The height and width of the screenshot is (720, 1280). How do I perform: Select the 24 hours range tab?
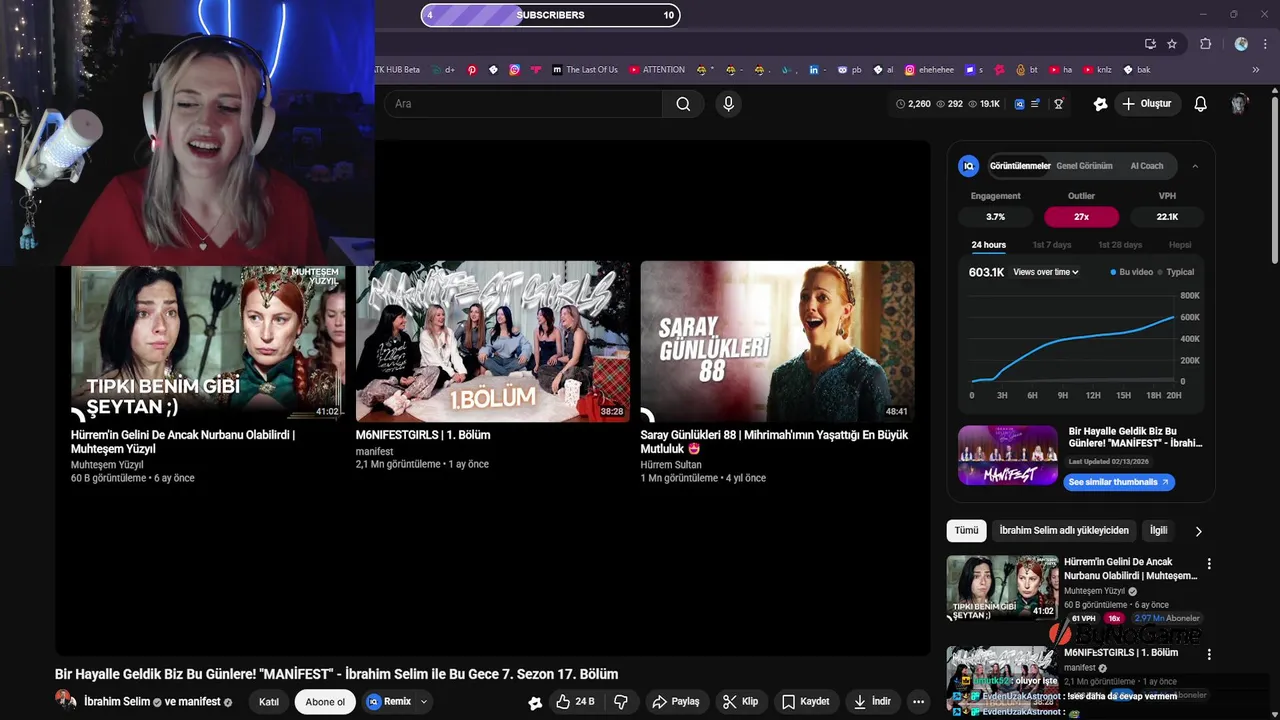989,245
